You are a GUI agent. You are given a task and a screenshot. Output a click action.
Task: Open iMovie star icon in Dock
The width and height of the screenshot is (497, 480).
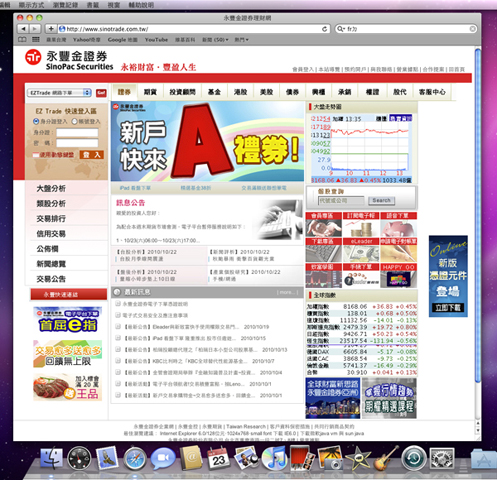(358, 458)
